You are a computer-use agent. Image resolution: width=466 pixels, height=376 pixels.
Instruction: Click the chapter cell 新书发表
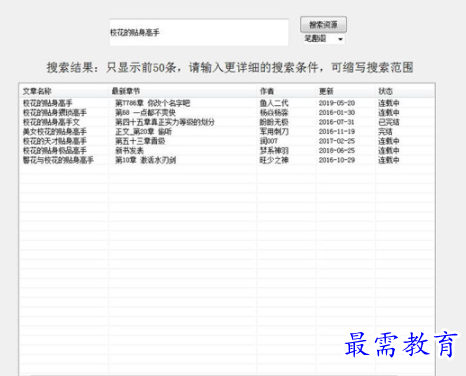click(x=129, y=151)
